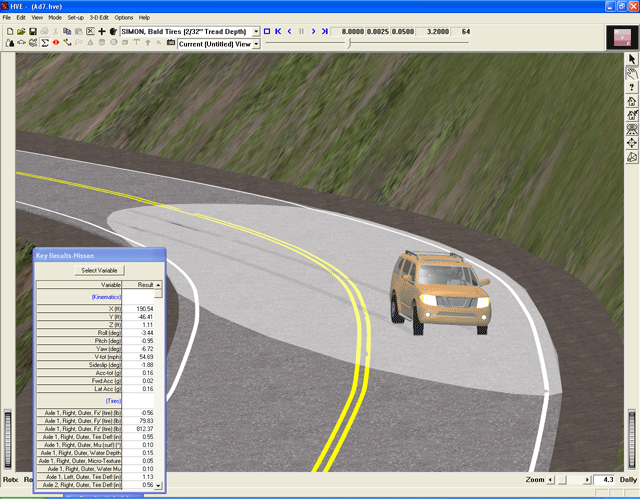
Task: Rewind simulation to start
Action: click(278, 31)
